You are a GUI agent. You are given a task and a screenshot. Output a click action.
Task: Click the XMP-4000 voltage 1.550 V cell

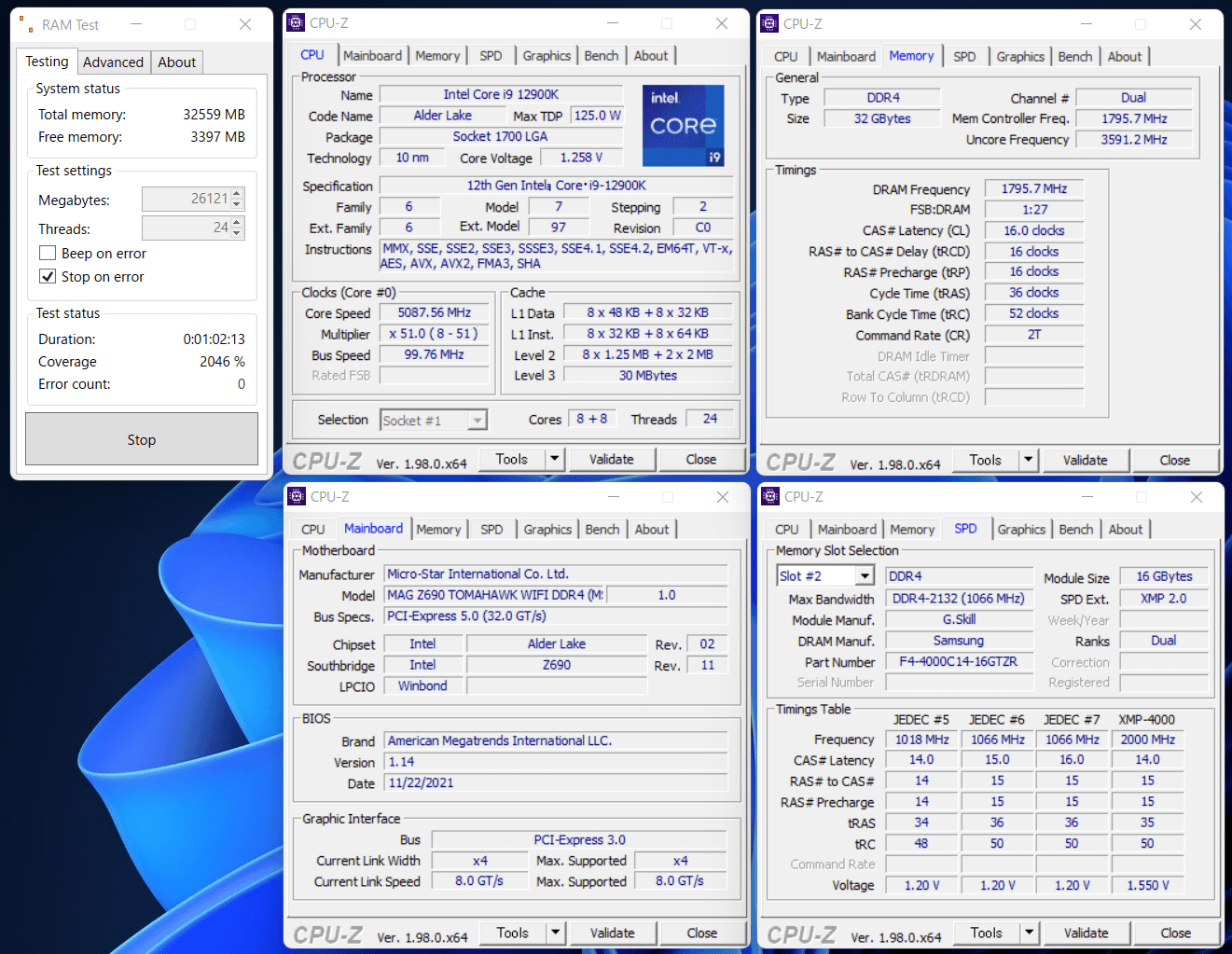pos(1147,885)
